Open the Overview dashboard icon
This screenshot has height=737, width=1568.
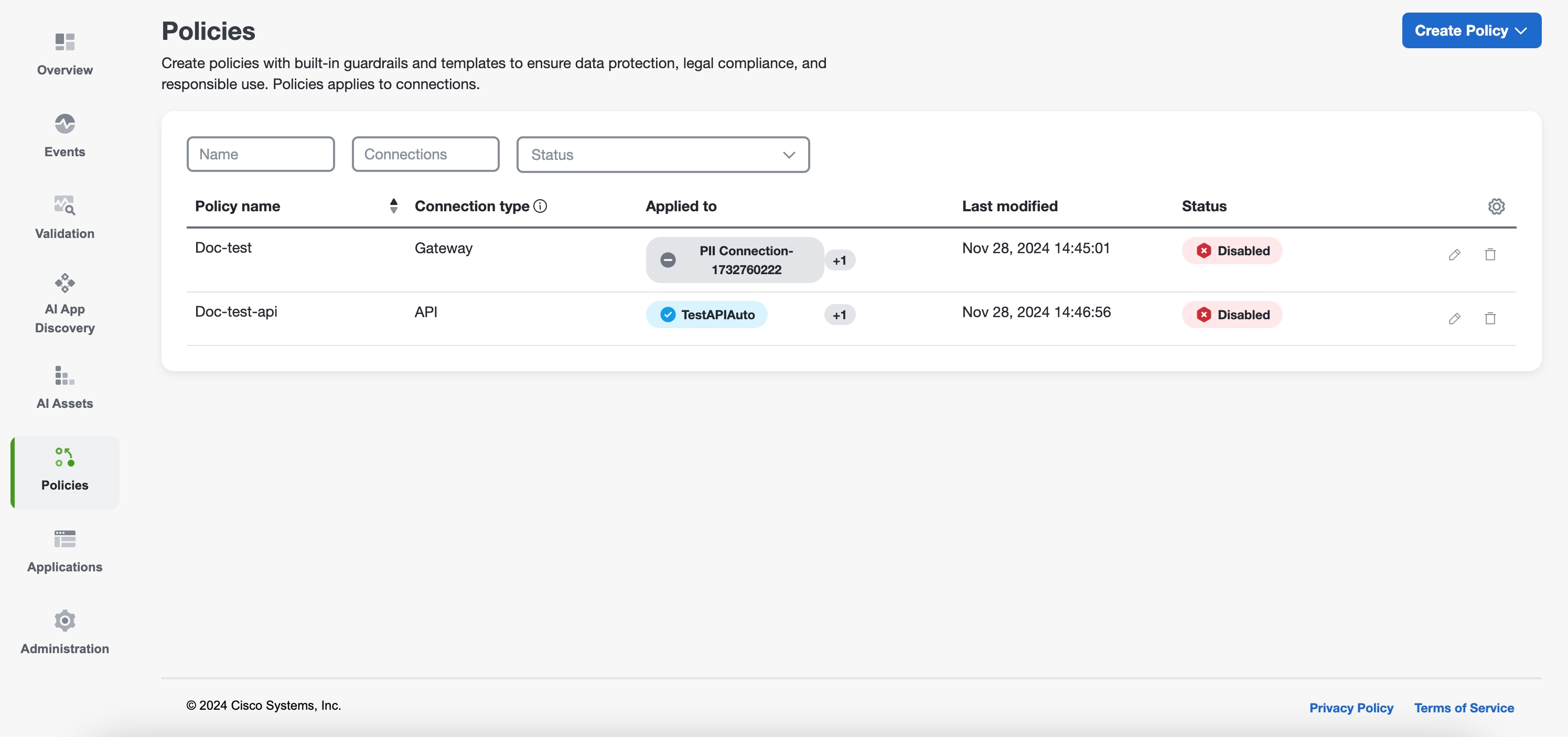pos(65,42)
